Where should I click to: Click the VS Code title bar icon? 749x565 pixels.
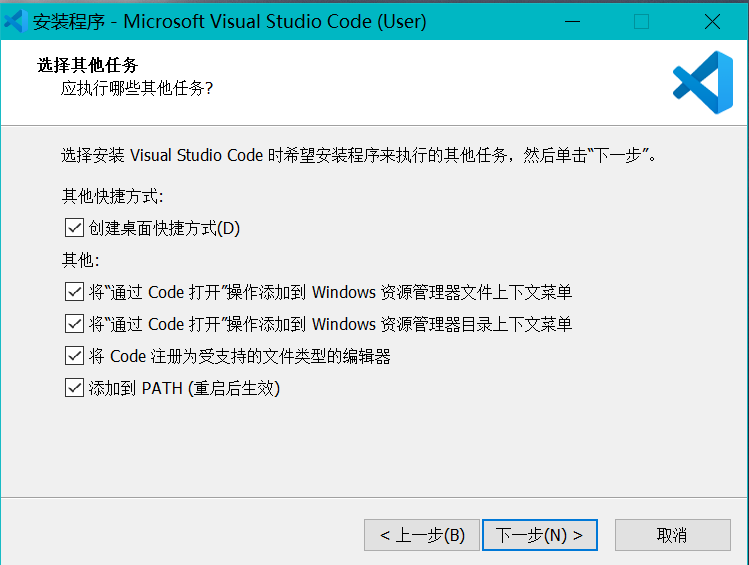(x=15, y=21)
